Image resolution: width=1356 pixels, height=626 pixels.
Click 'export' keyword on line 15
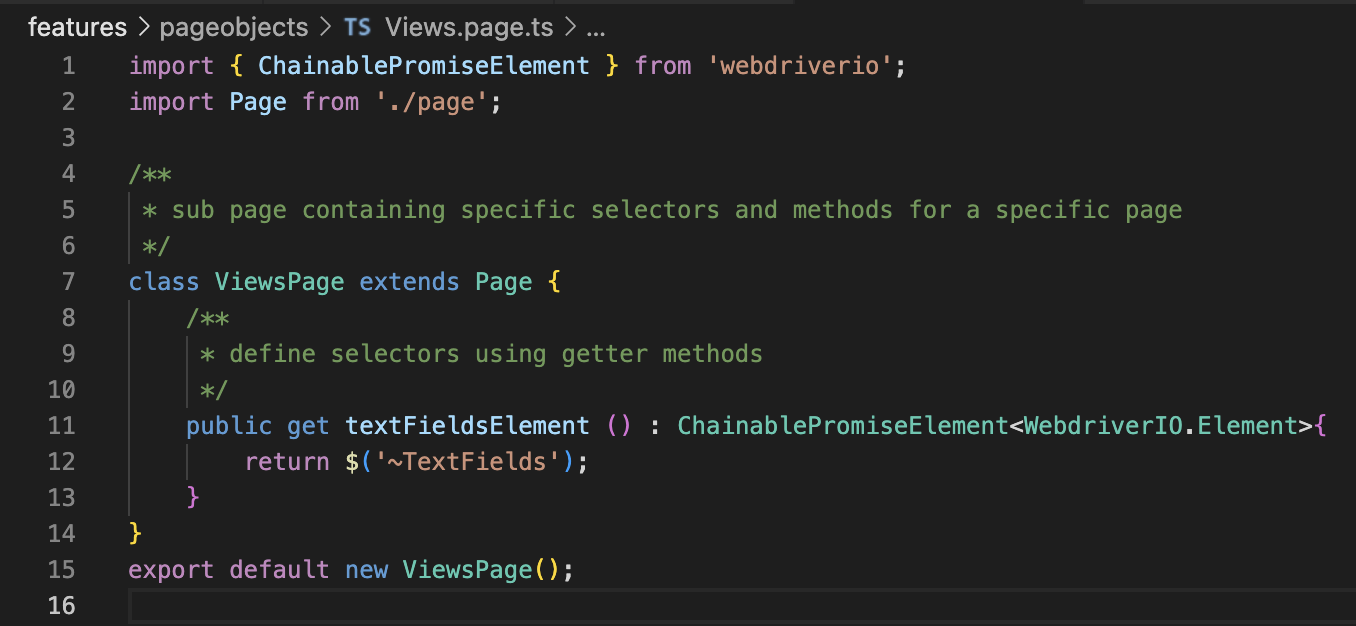[x=172, y=570]
